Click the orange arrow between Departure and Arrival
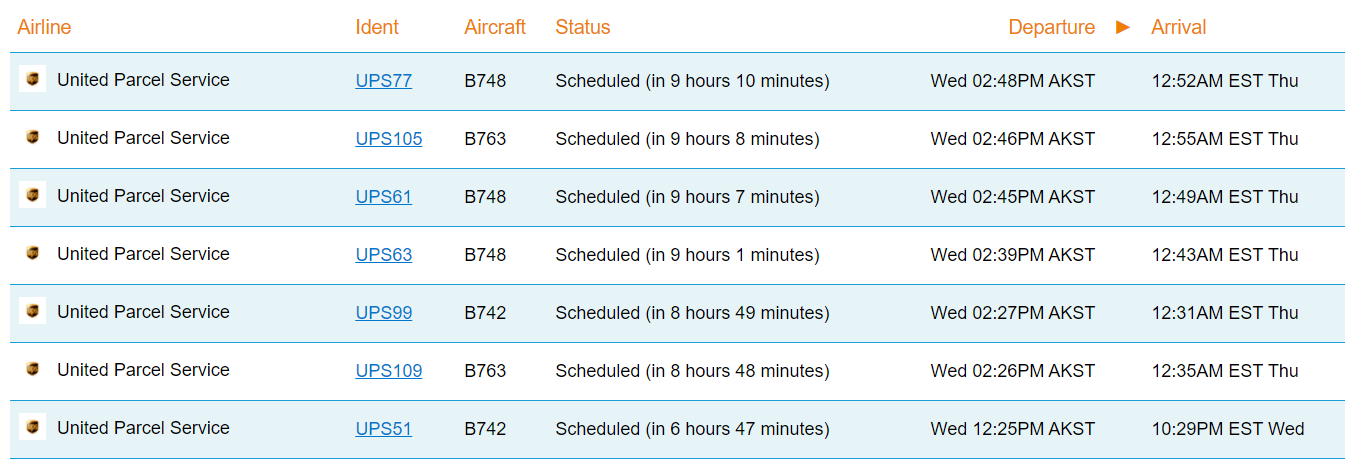1351x466 pixels. (1123, 27)
